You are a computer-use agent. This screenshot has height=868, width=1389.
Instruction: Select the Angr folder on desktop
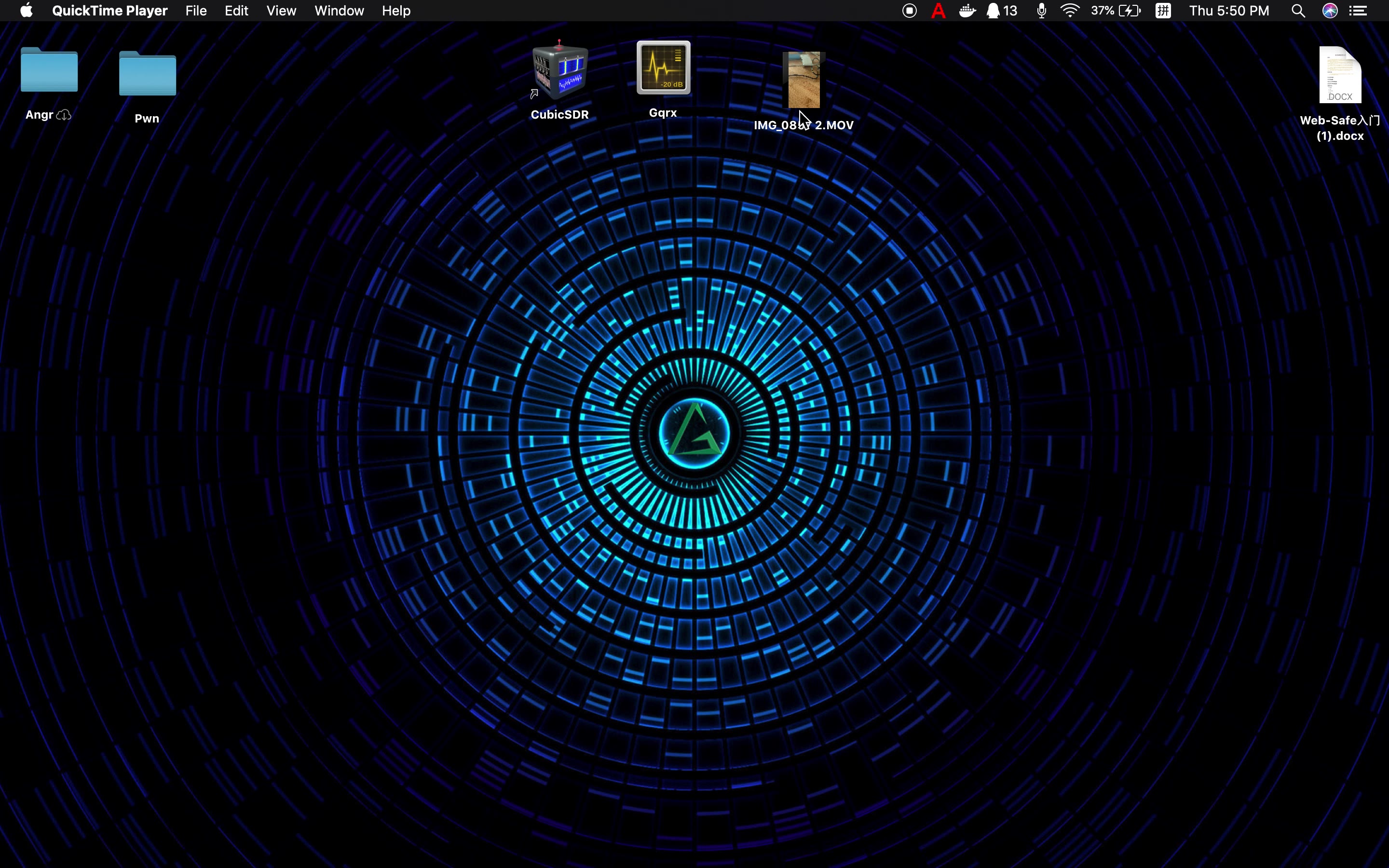coord(49,70)
